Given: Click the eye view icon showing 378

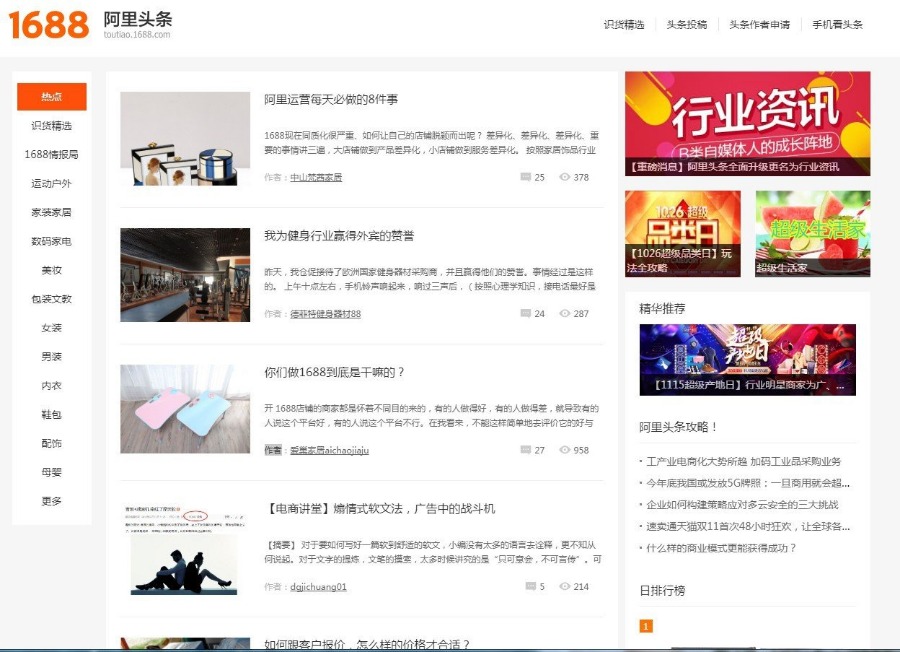Looking at the screenshot, I should tap(565, 176).
